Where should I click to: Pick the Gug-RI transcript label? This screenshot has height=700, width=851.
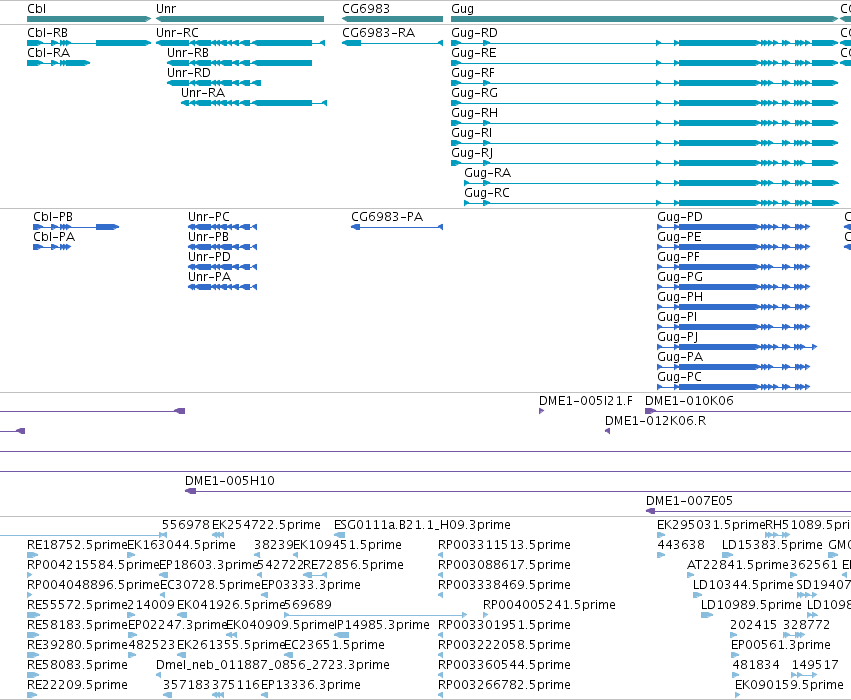(471, 133)
